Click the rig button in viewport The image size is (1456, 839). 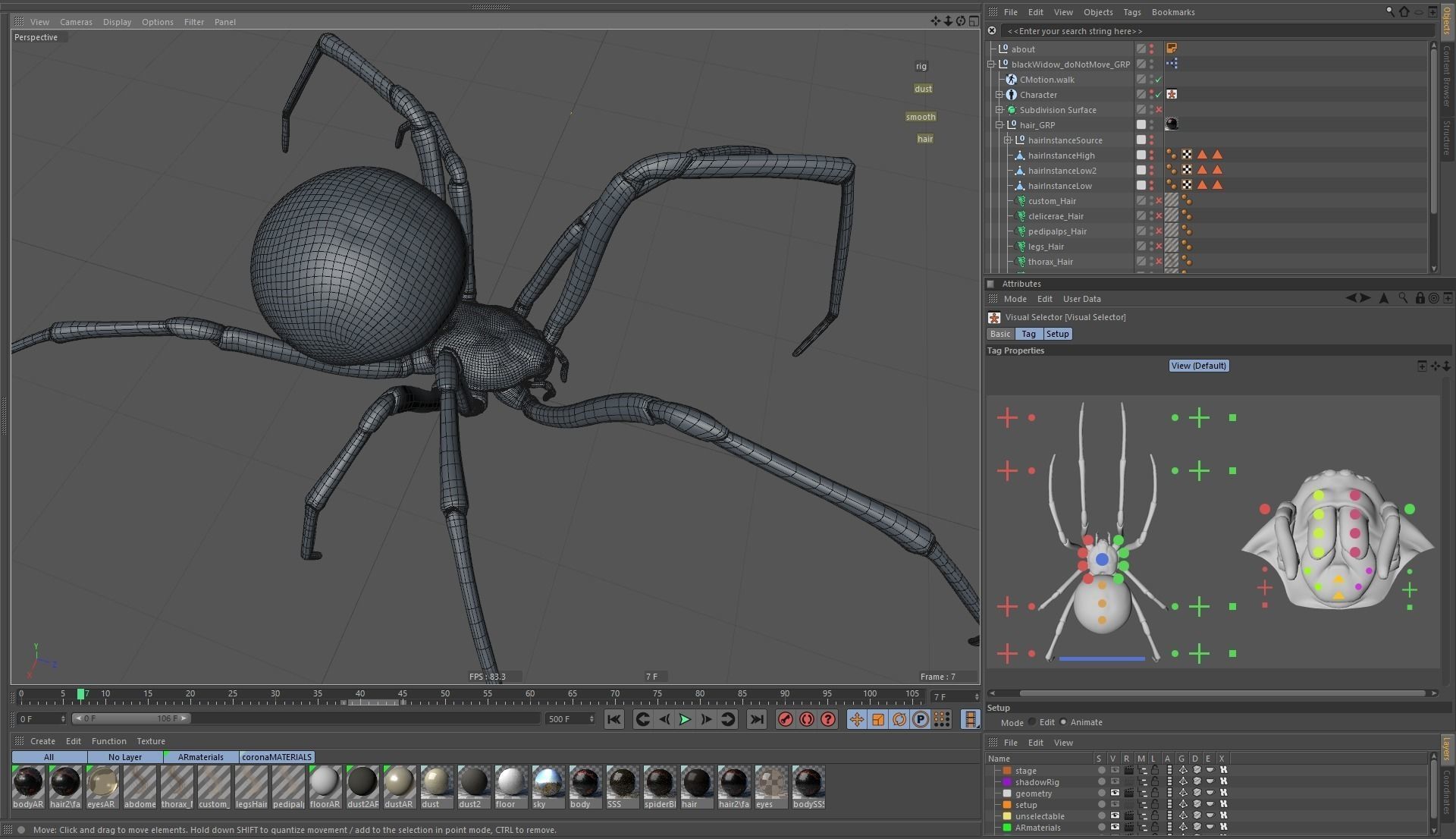coord(921,66)
